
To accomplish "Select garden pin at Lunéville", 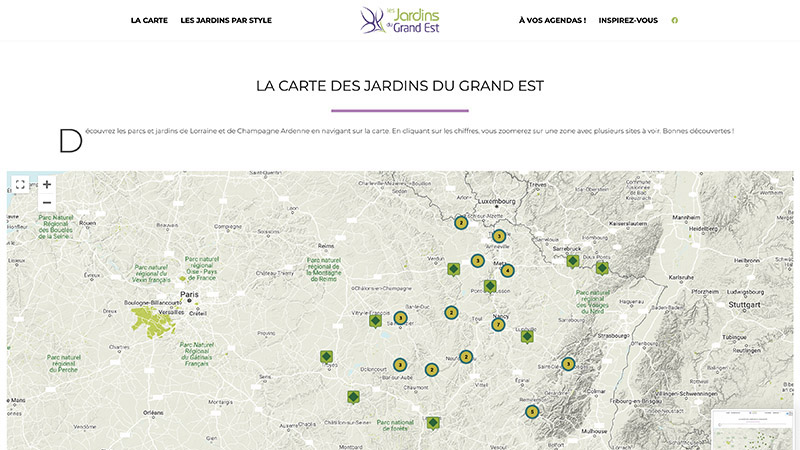I will [x=527, y=337].
